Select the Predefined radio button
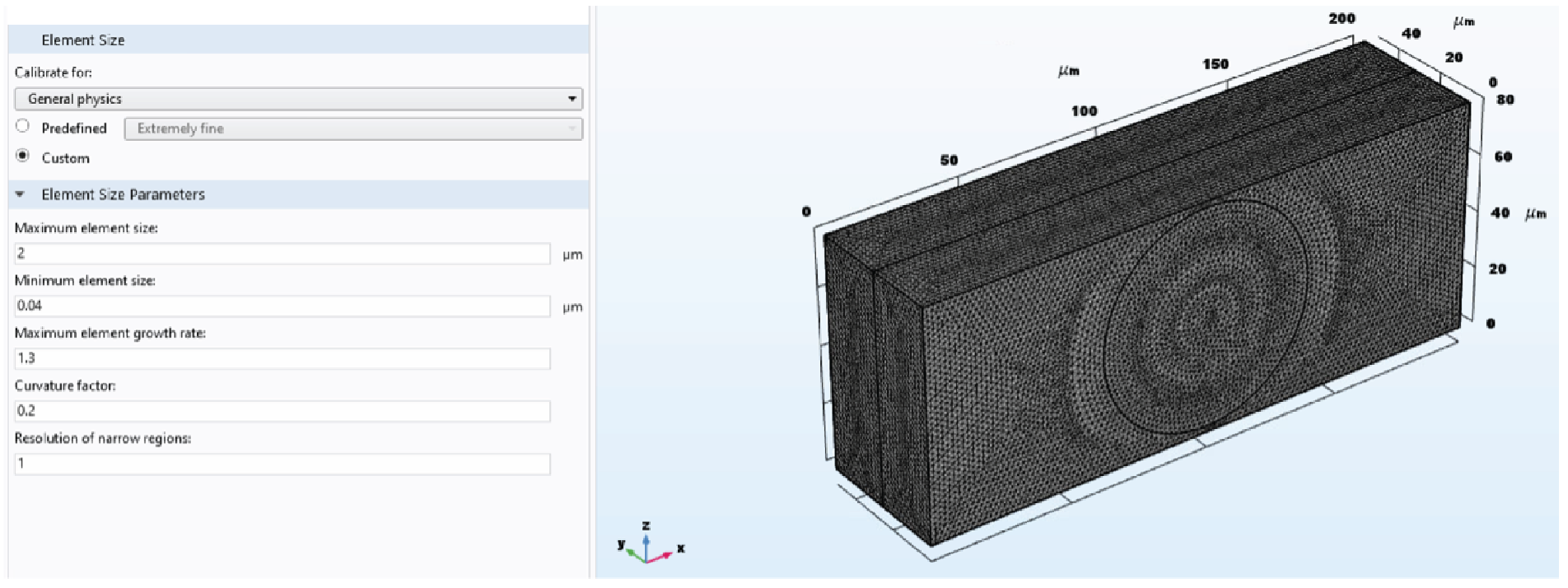1568x588 pixels. coord(23,127)
